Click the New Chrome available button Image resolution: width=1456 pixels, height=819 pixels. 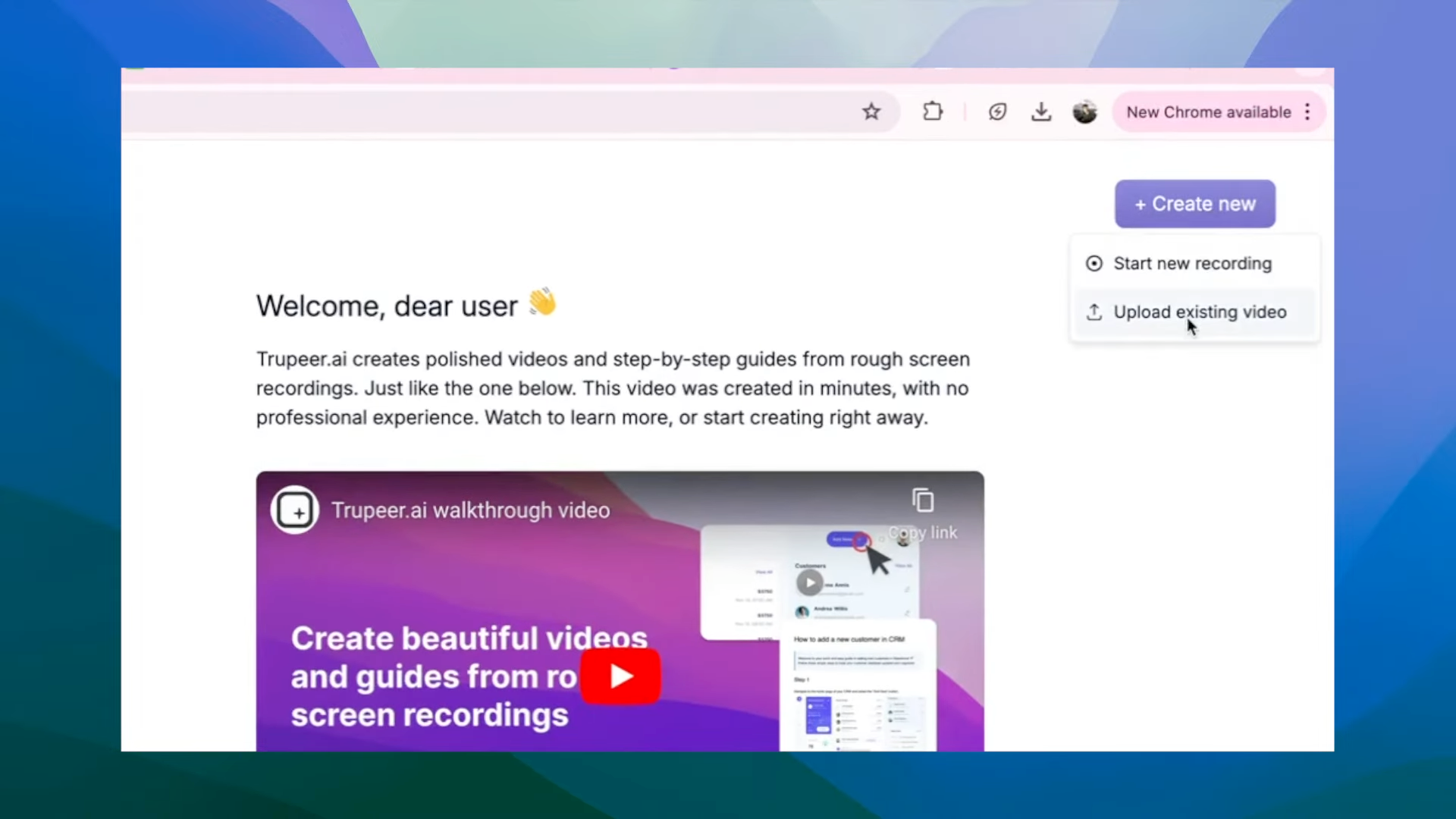point(1208,112)
